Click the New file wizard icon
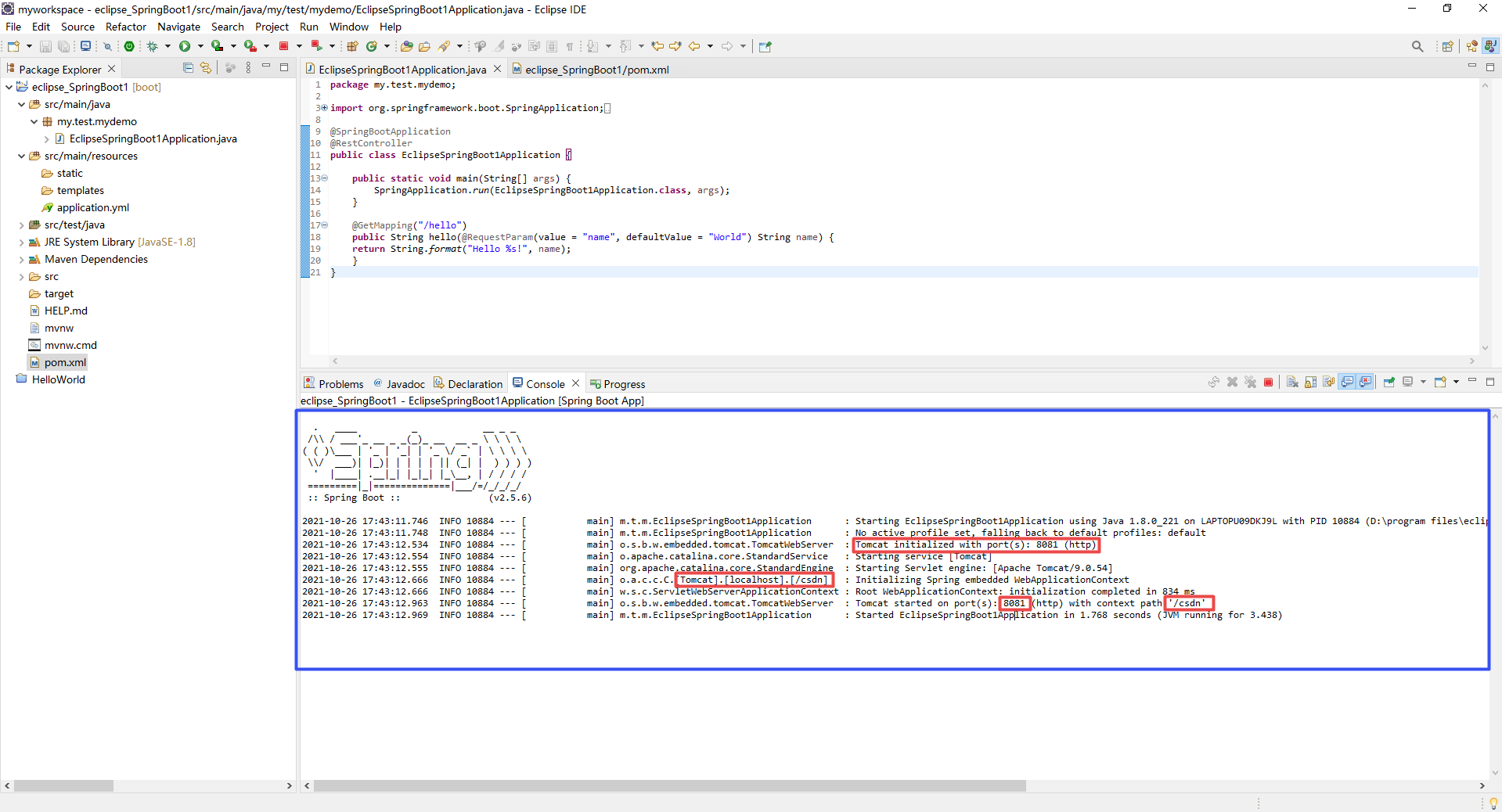Screen dimensions: 1502x812 13,47
